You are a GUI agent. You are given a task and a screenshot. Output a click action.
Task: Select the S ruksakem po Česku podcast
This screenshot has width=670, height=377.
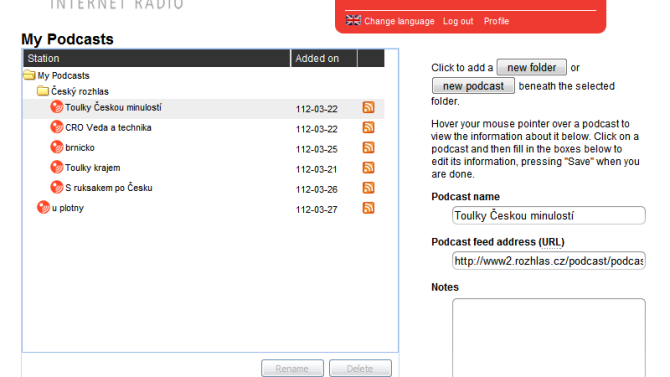point(109,188)
